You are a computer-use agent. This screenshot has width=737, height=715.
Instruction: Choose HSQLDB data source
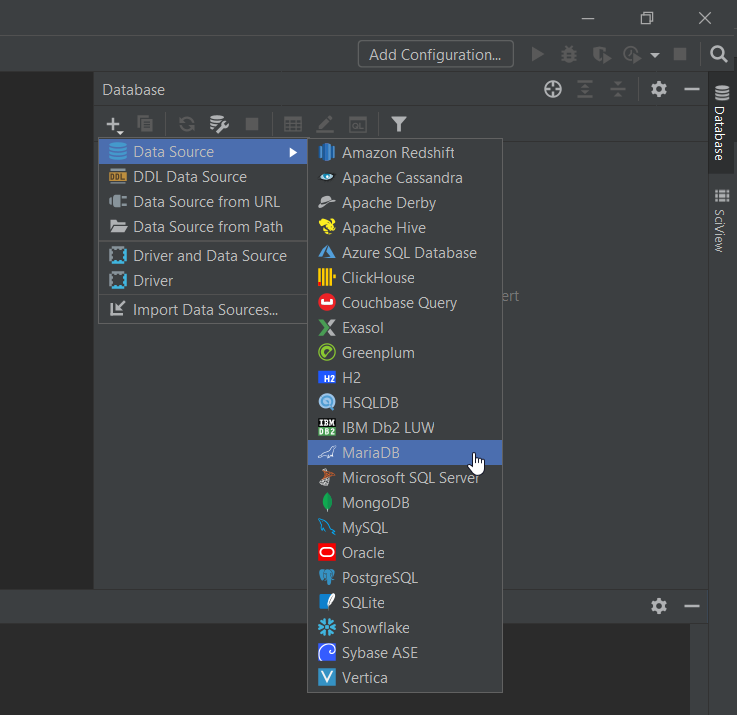coord(405,403)
